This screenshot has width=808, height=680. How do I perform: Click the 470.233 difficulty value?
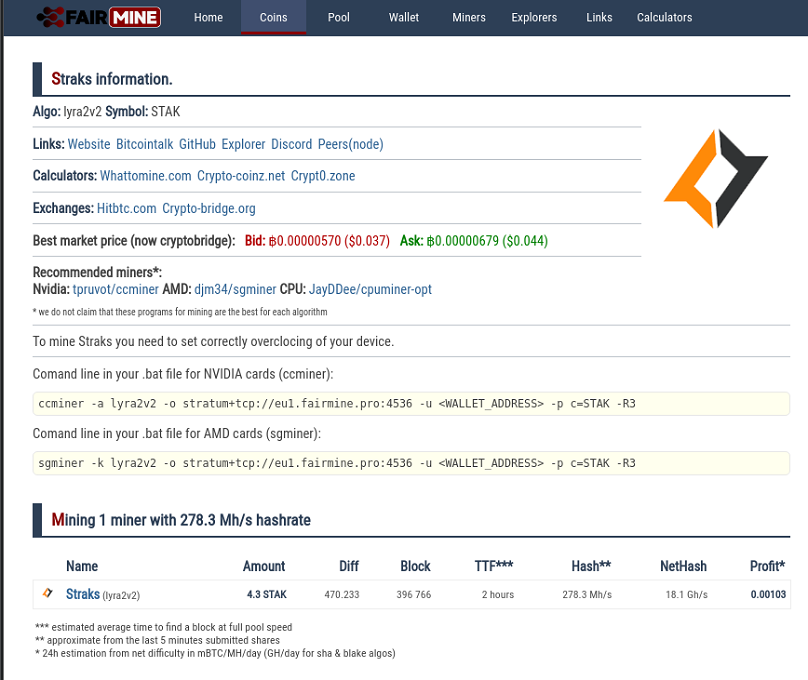click(342, 594)
